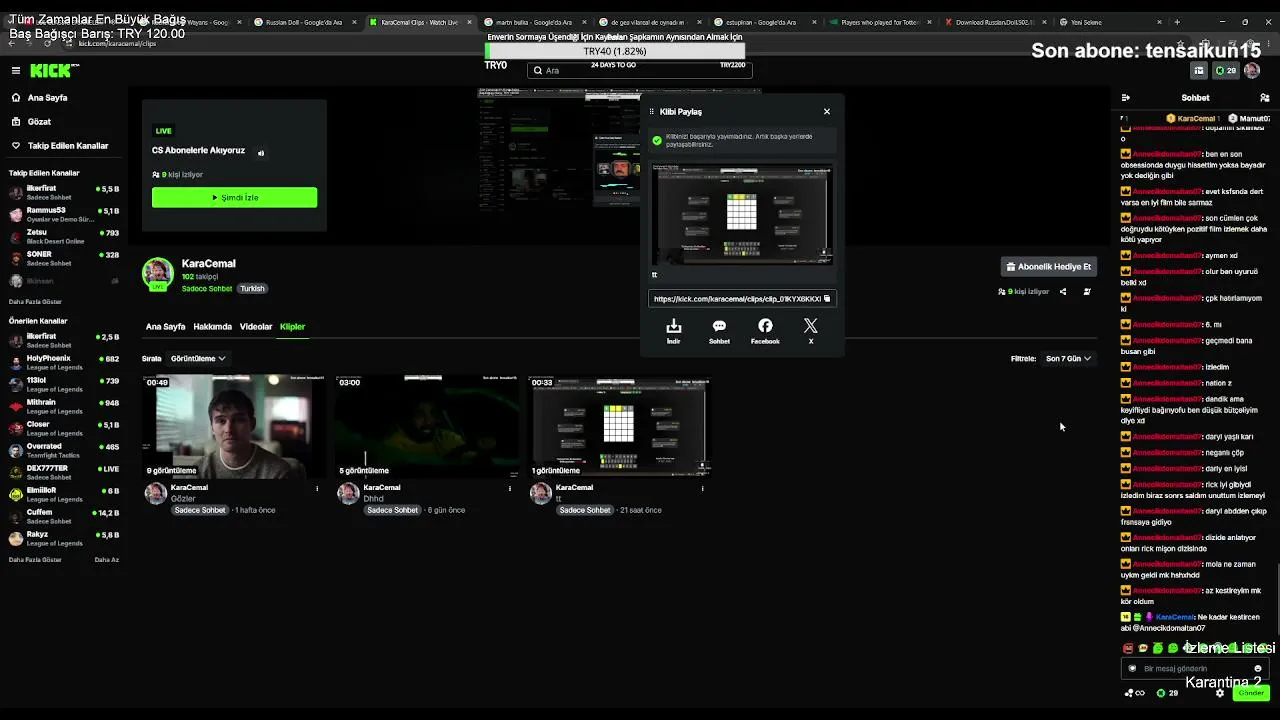Click the KaraCemal profile avatar with LIVE badge
The width and height of the screenshot is (1280, 720).
(x=157, y=274)
